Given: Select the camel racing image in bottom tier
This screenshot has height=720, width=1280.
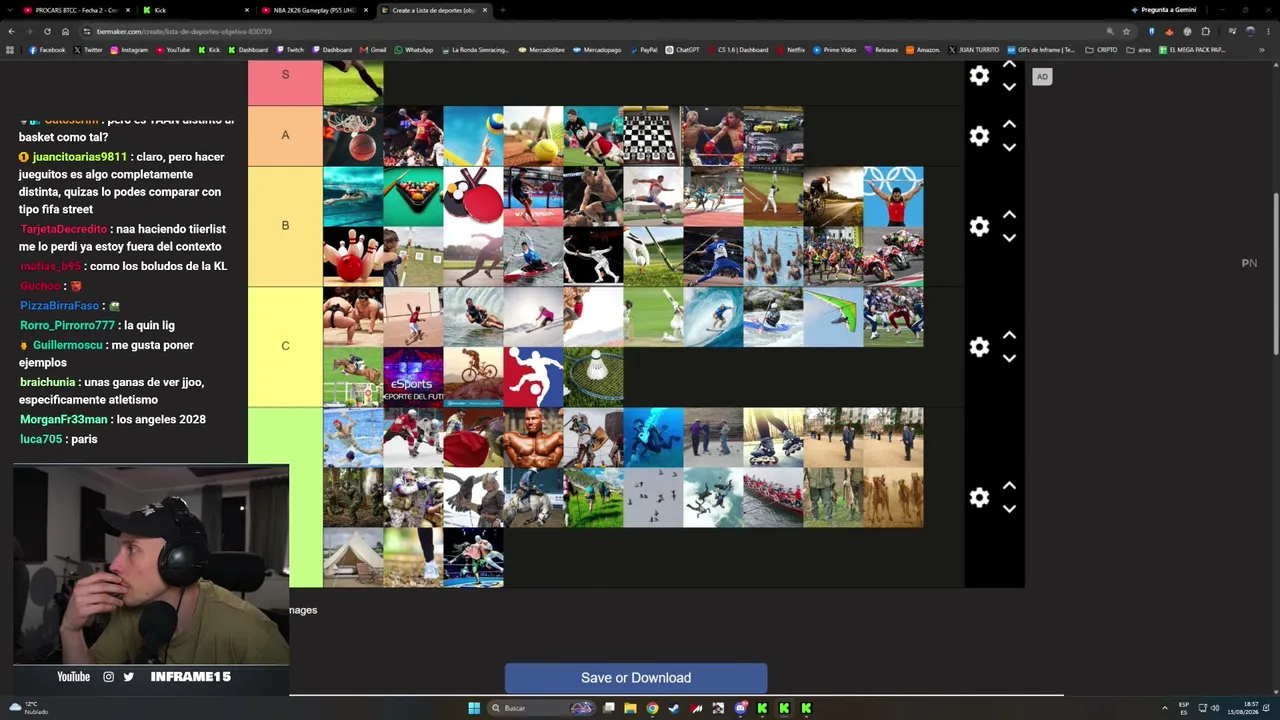Looking at the screenshot, I should click(893, 497).
